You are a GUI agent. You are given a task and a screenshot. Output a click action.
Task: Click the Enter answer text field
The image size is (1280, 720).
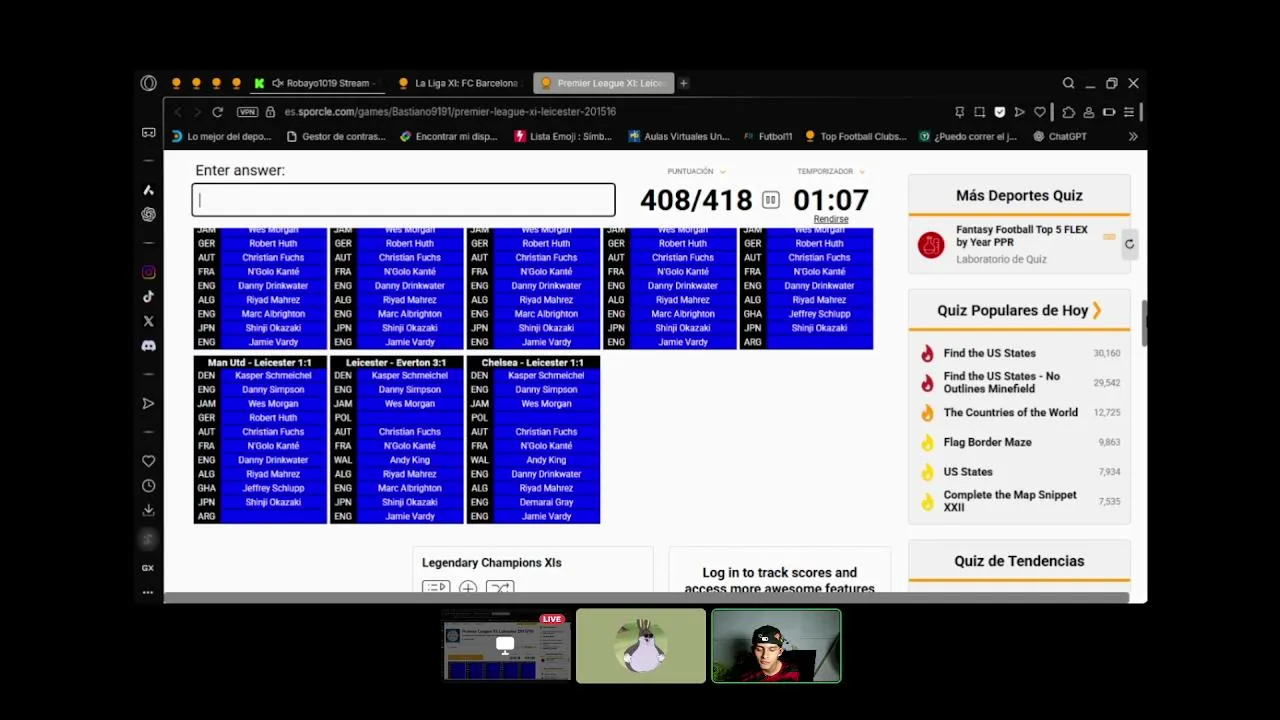pyautogui.click(x=404, y=200)
